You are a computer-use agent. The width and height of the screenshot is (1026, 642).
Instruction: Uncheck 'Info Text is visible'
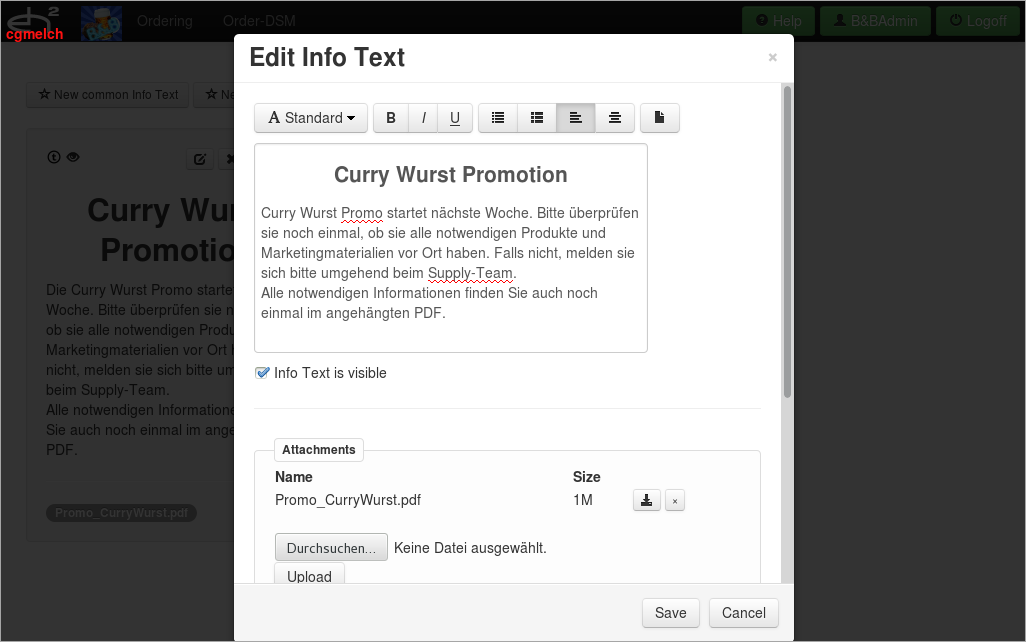pyautogui.click(x=262, y=372)
